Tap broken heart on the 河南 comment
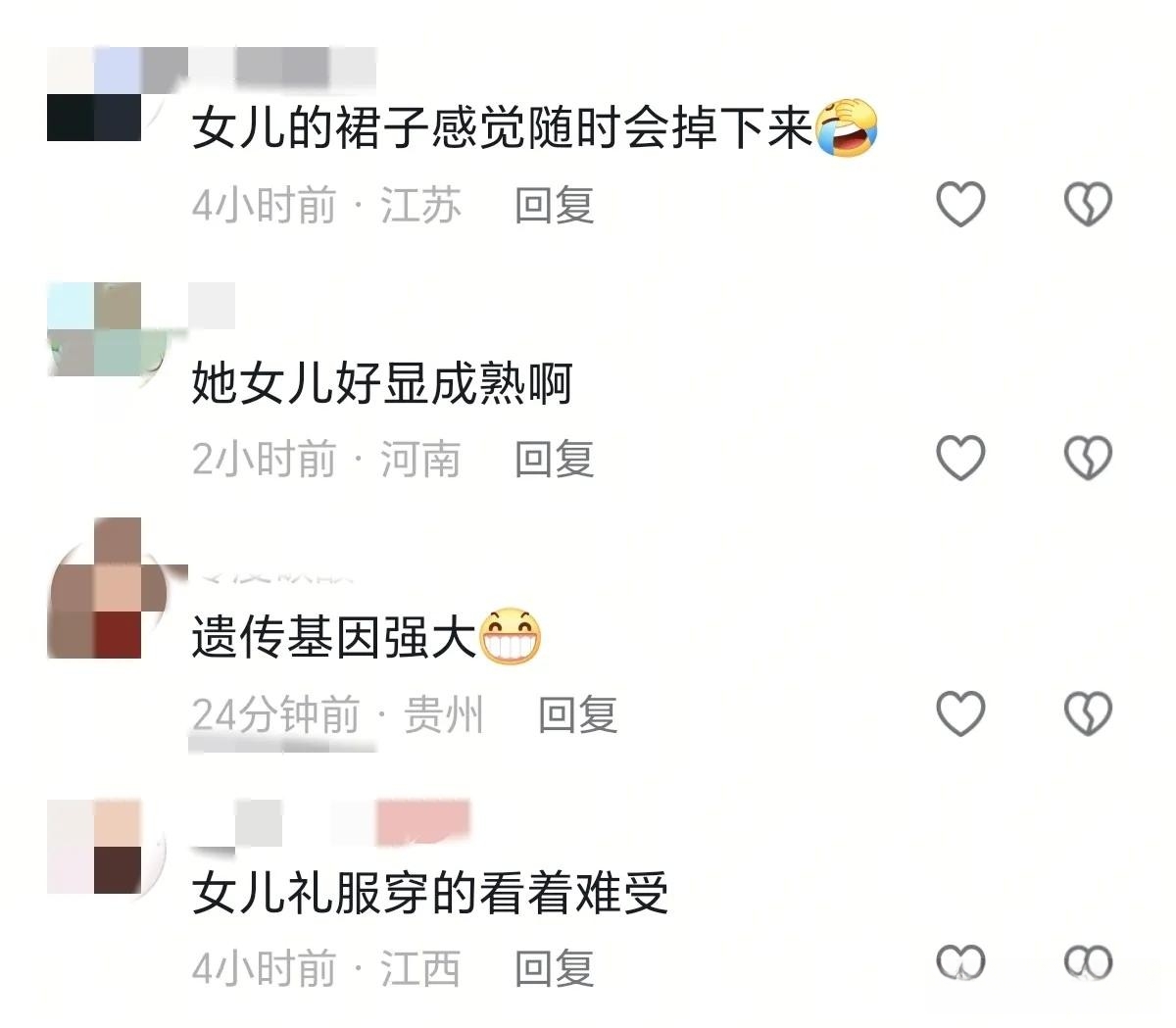 1088,458
